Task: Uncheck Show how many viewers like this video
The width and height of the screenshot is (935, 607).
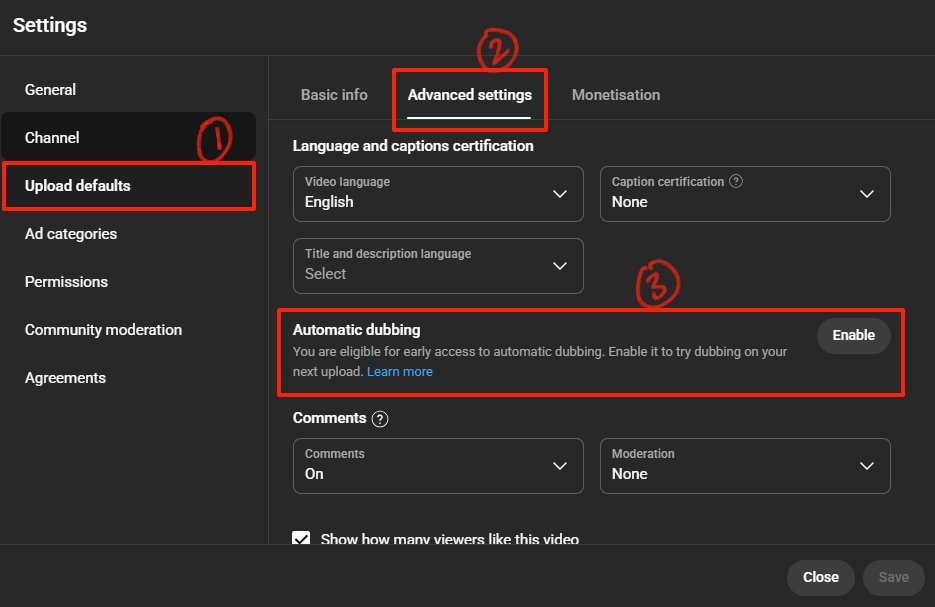Action: click(x=301, y=539)
